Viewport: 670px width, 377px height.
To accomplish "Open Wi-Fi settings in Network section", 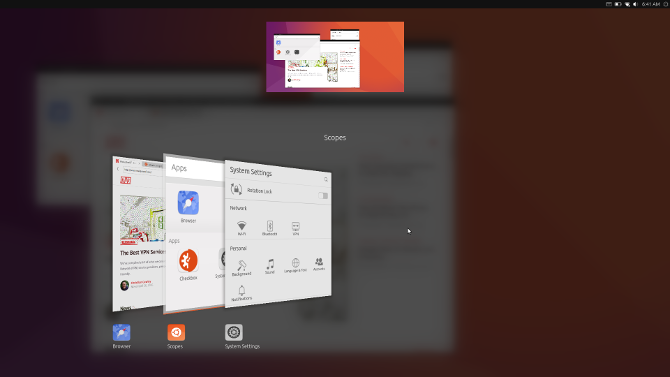I will 242,227.
